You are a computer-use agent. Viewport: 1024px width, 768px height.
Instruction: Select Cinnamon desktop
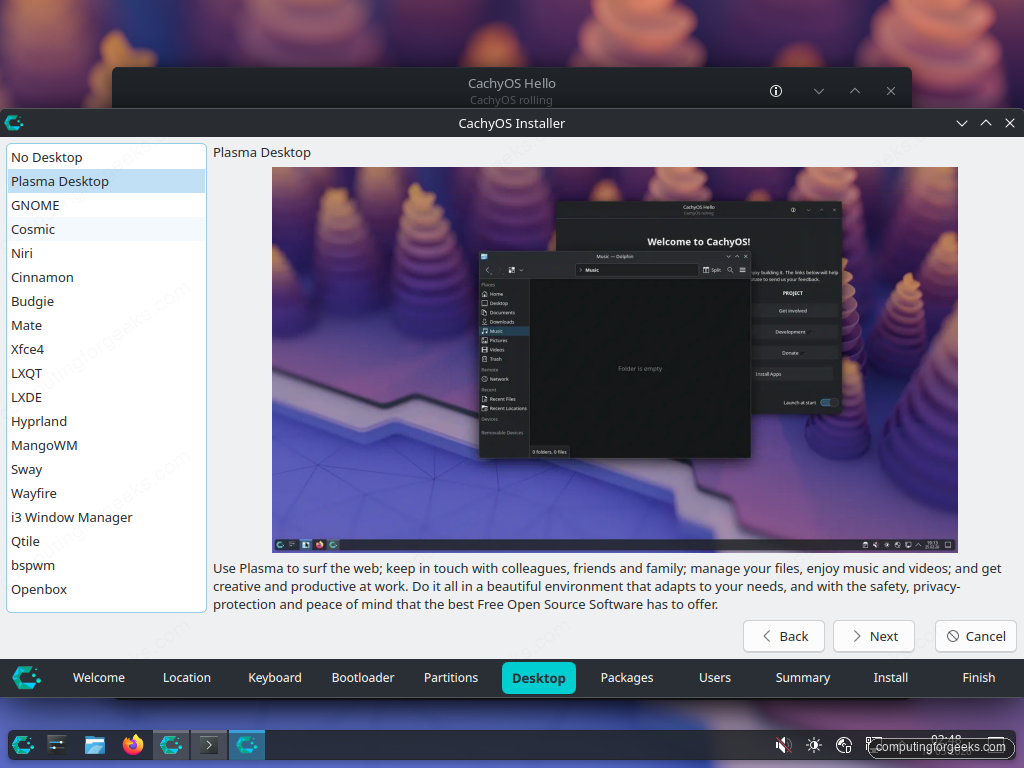[x=106, y=278]
